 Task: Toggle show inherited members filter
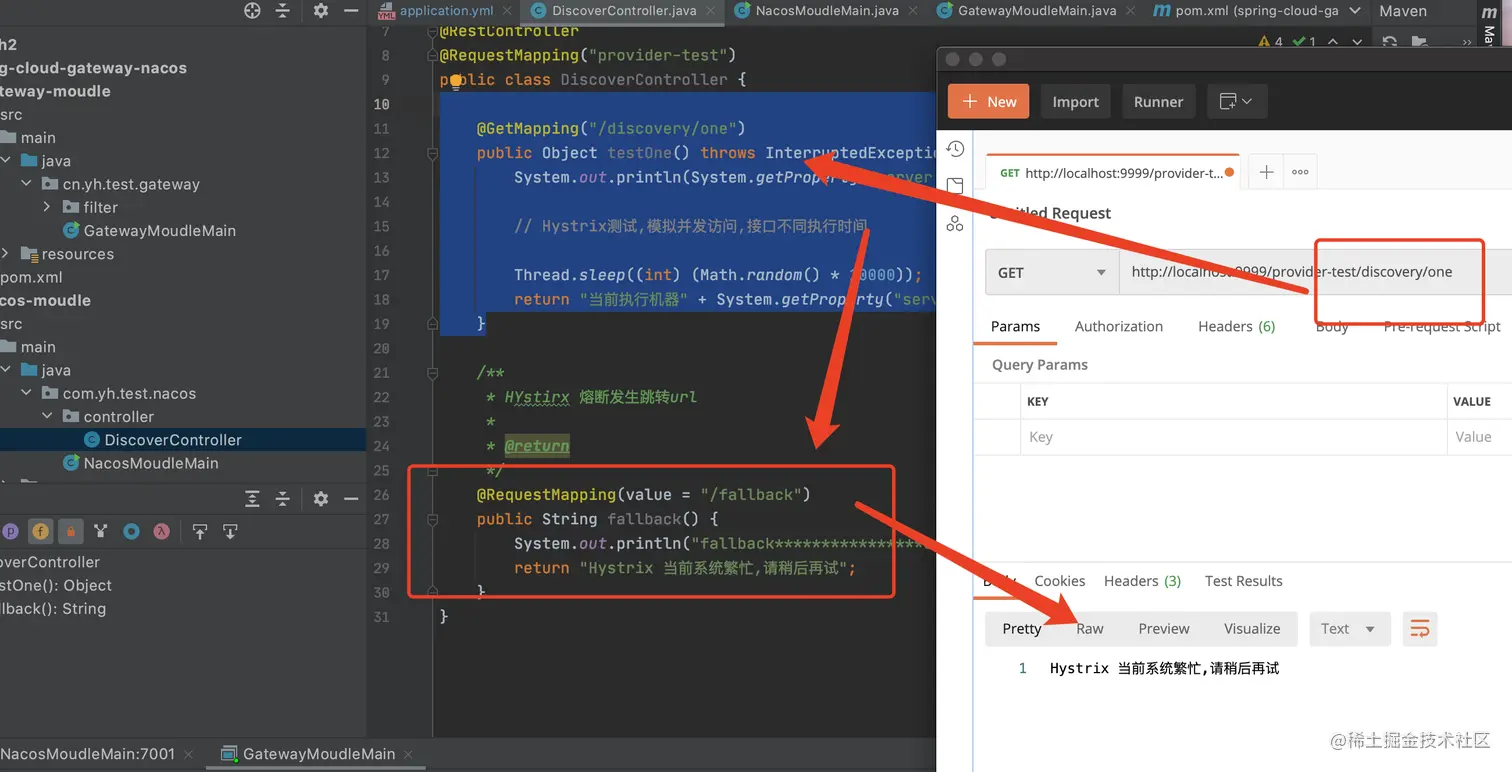[x=100, y=532]
